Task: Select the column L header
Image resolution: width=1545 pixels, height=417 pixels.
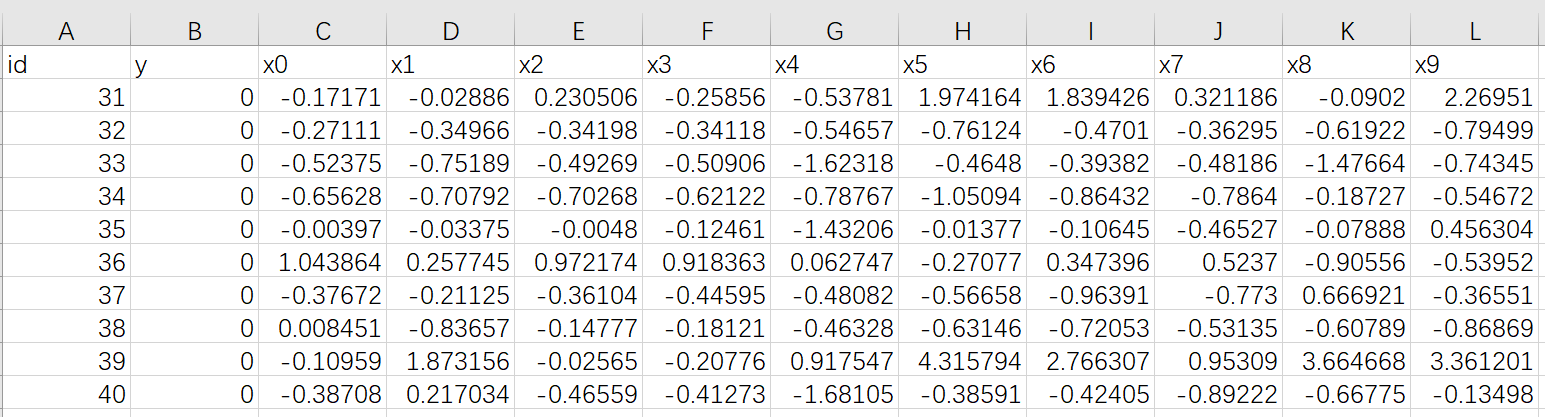Action: [x=1475, y=31]
